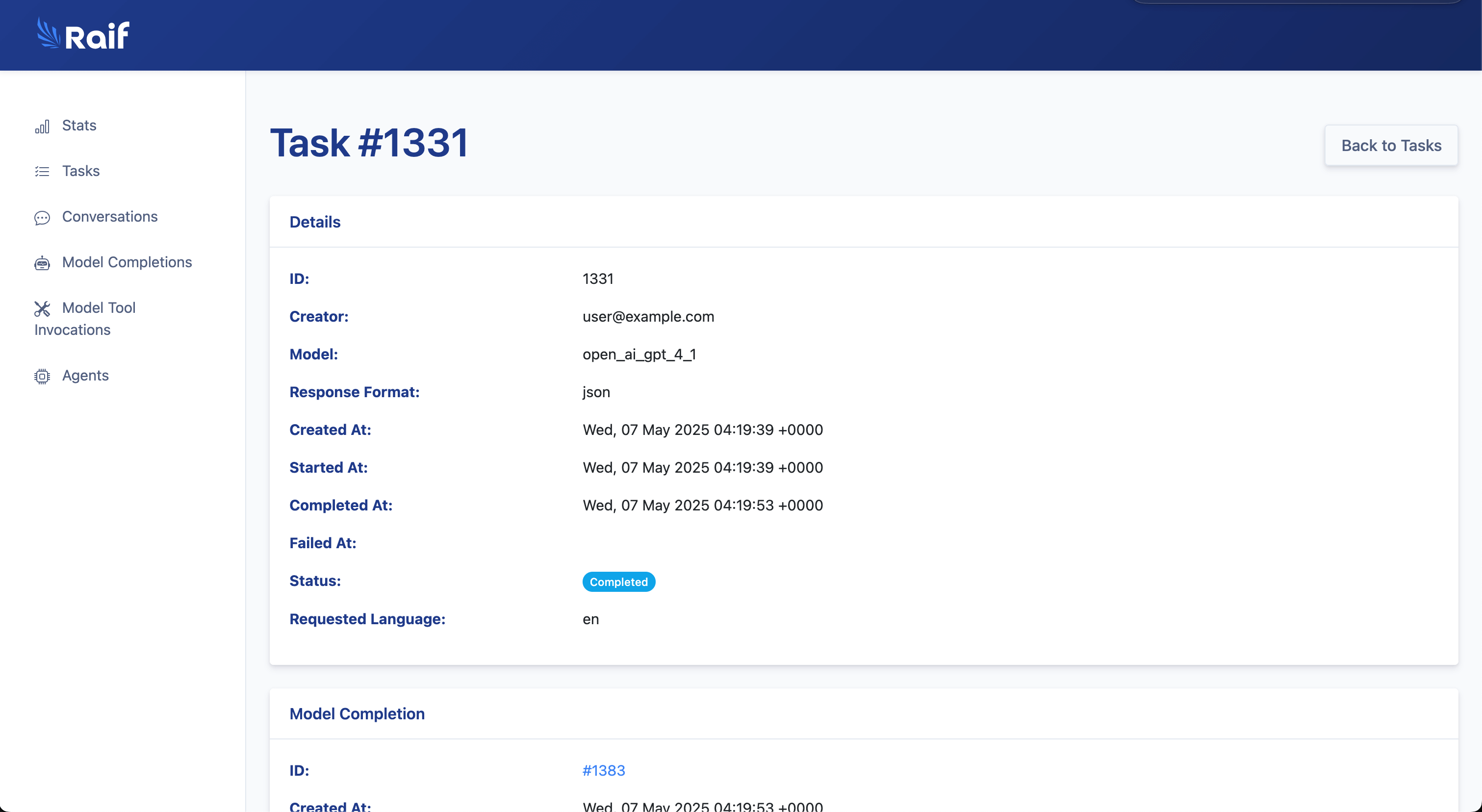Click the creator email user@example.com
1482x812 pixels.
(648, 317)
